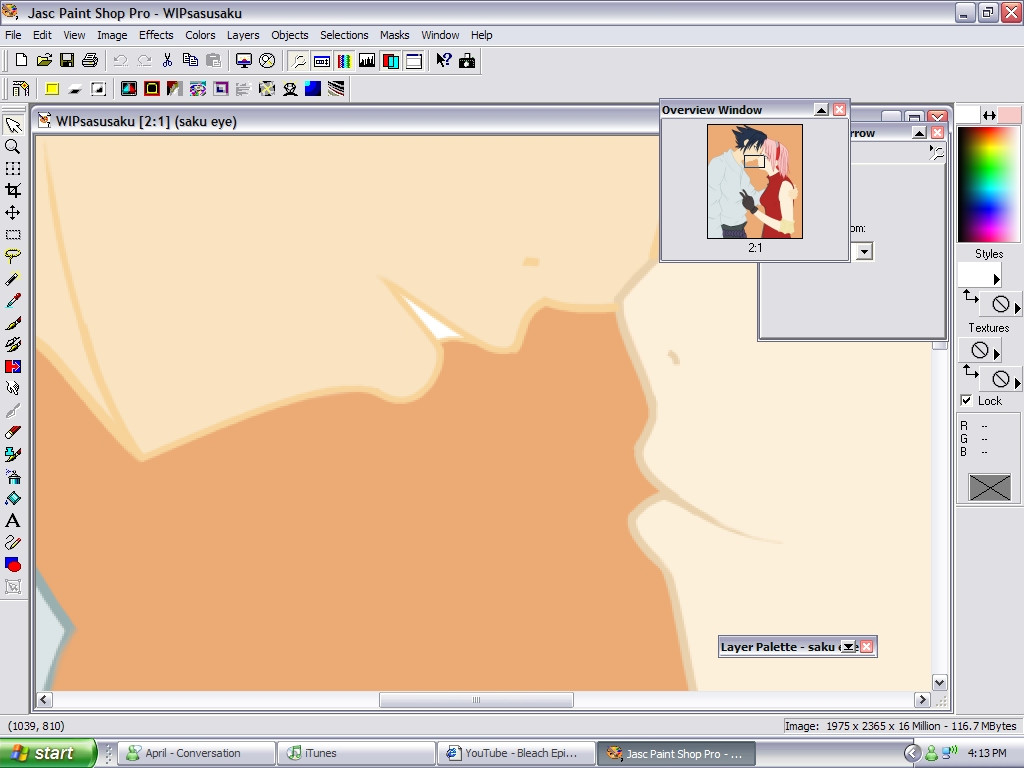This screenshot has width=1024, height=768.
Task: Expand the Layer Palette roll-up arrow
Action: 848,647
